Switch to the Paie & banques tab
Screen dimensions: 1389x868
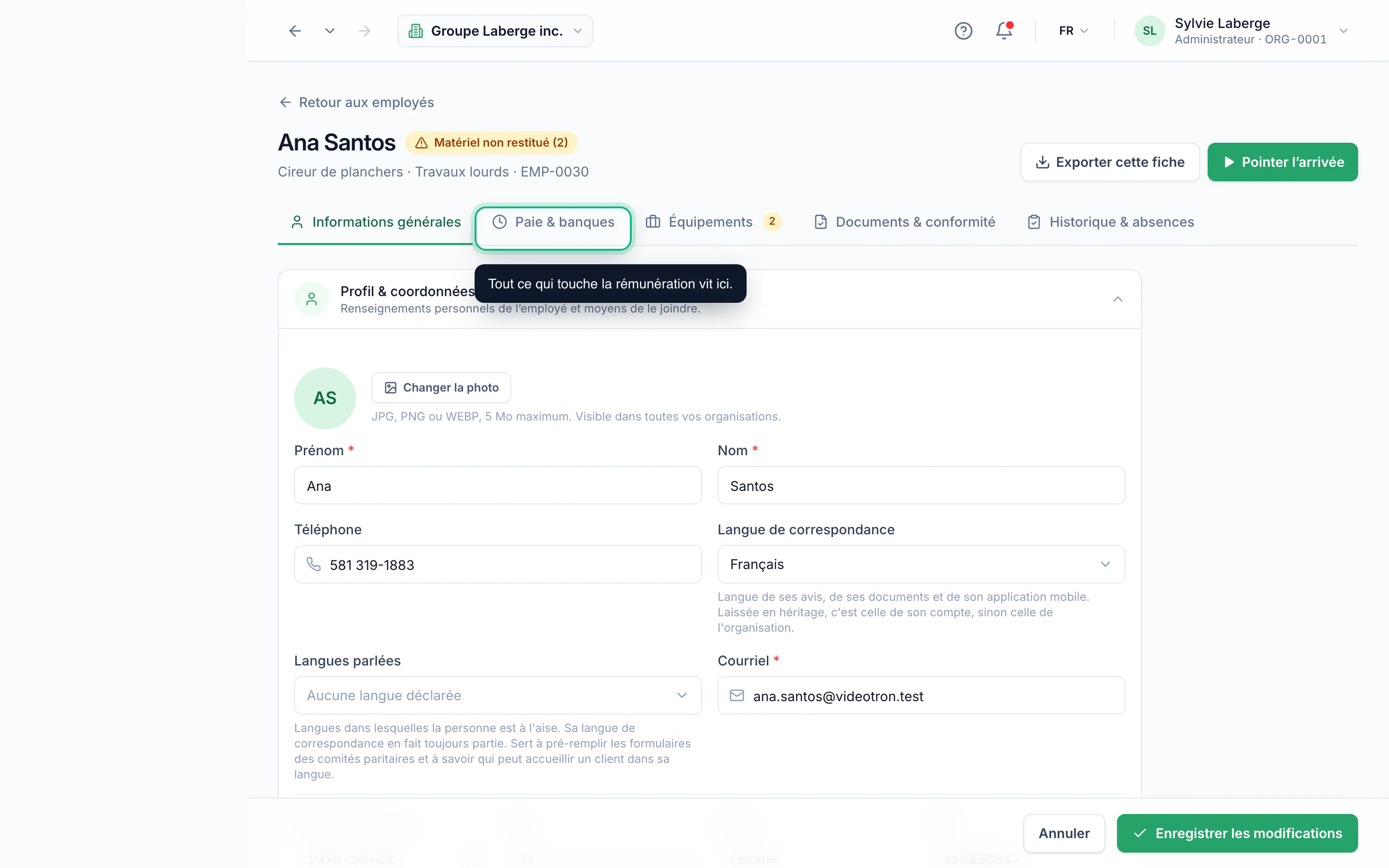tap(553, 222)
